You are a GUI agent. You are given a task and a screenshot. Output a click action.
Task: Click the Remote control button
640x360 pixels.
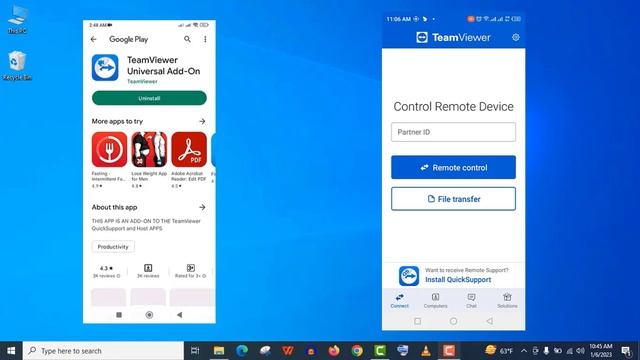point(453,167)
